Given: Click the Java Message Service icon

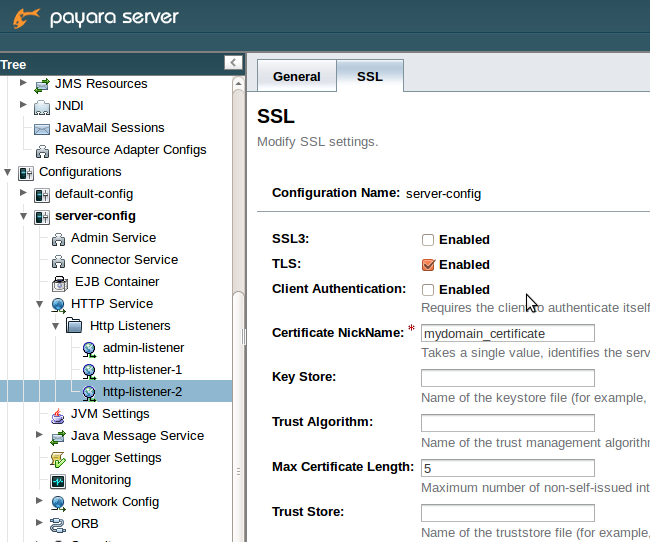Looking at the screenshot, I should pyautogui.click(x=58, y=437).
